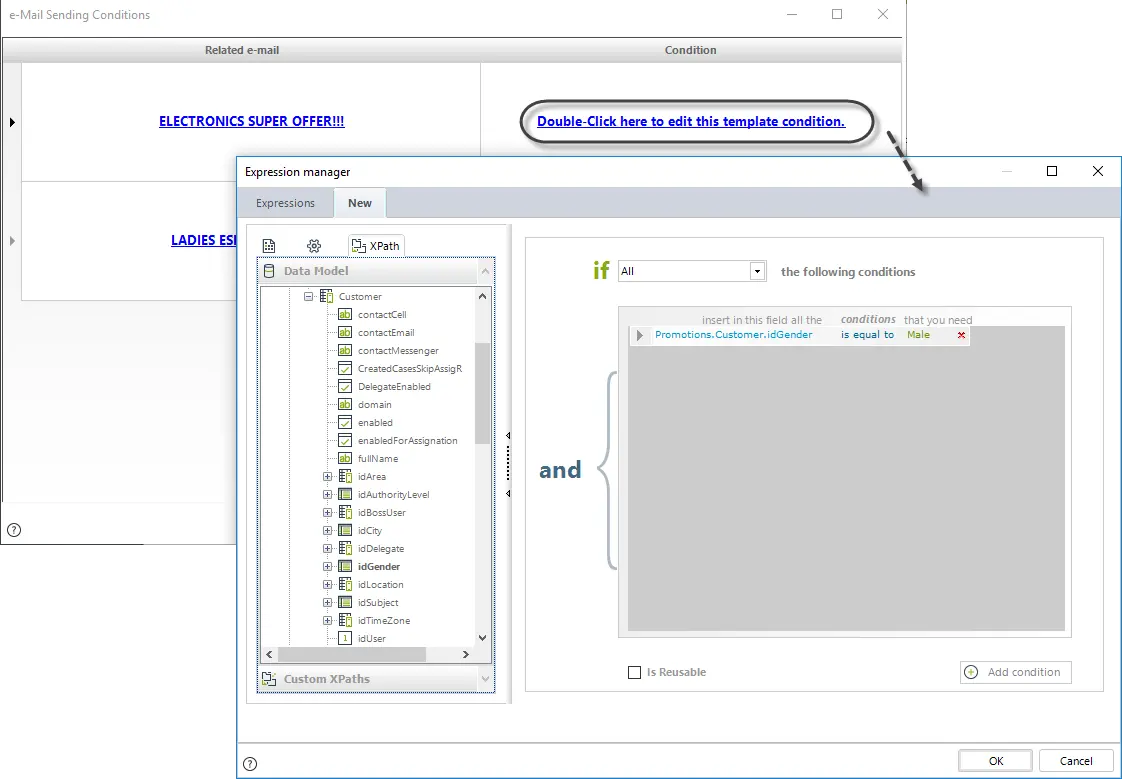The height and width of the screenshot is (779, 1122).
Task: Click the idGender entity icon
Action: tap(345, 567)
